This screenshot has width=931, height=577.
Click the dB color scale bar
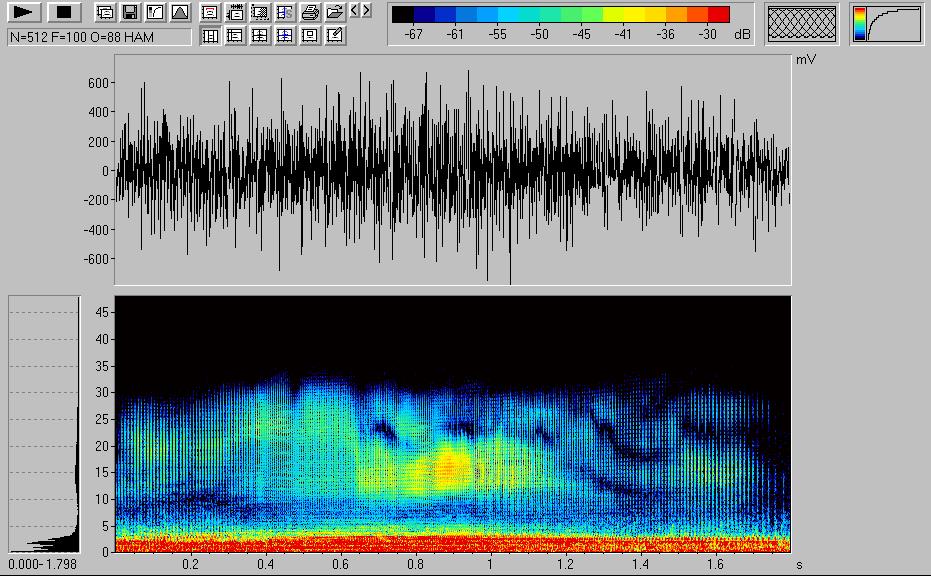559,15
